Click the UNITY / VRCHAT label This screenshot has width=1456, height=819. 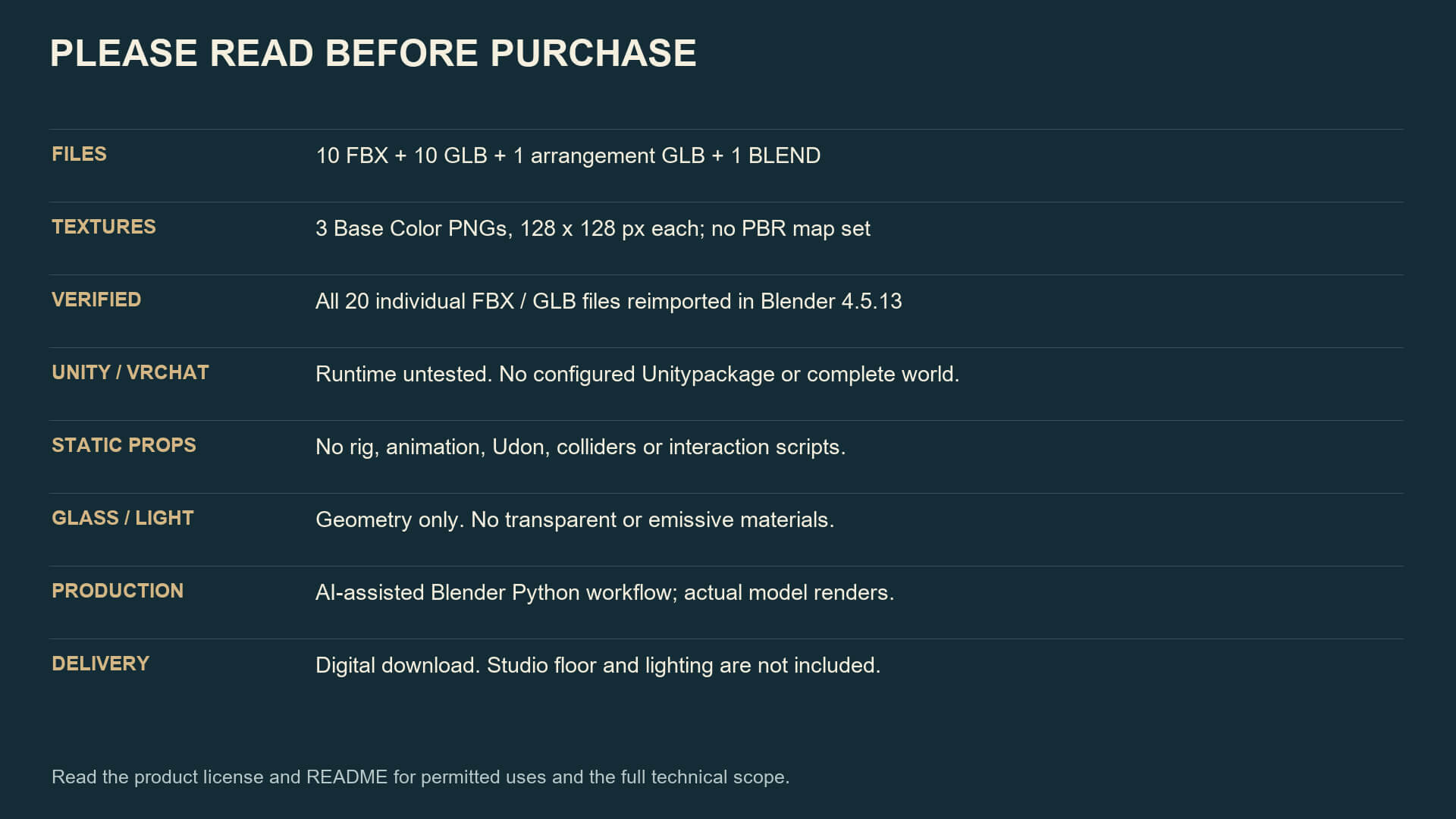pyautogui.click(x=130, y=372)
